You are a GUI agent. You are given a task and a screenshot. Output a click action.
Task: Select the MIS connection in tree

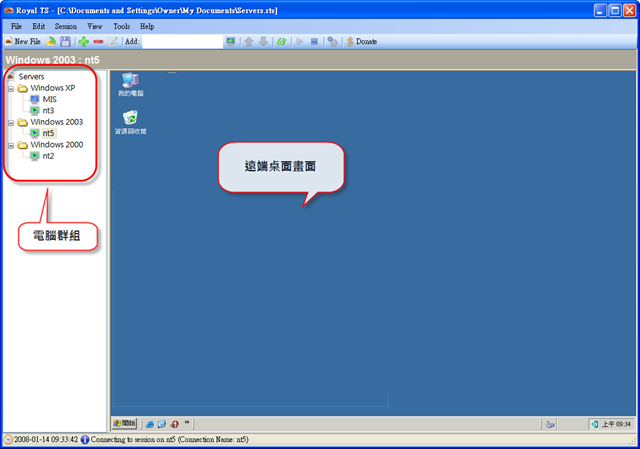[x=49, y=99]
